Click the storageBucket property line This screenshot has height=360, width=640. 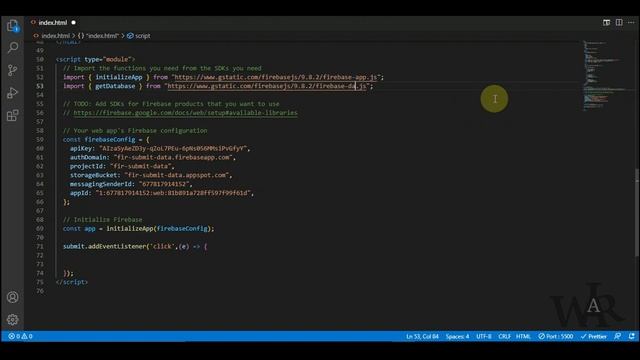(151, 175)
